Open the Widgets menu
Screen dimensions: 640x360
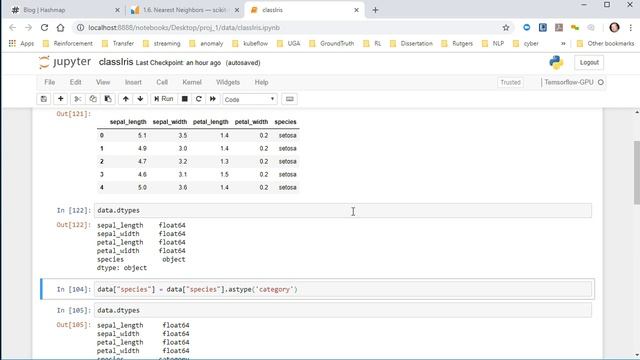pos(228,82)
